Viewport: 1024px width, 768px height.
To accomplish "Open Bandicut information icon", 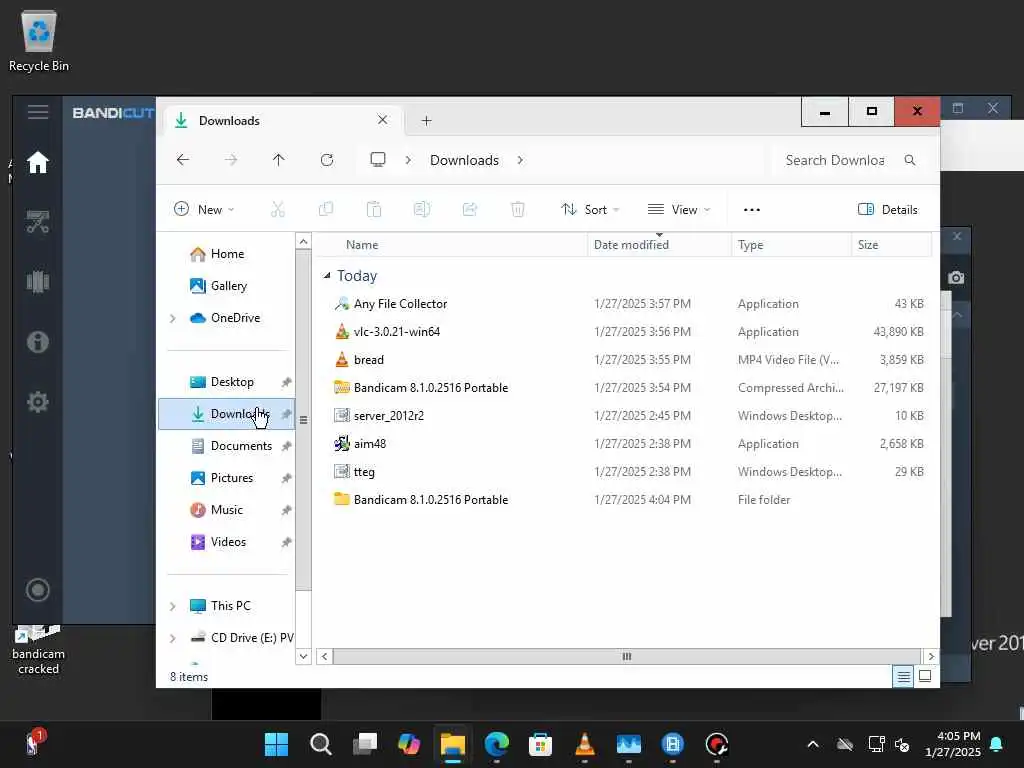I will 38,342.
